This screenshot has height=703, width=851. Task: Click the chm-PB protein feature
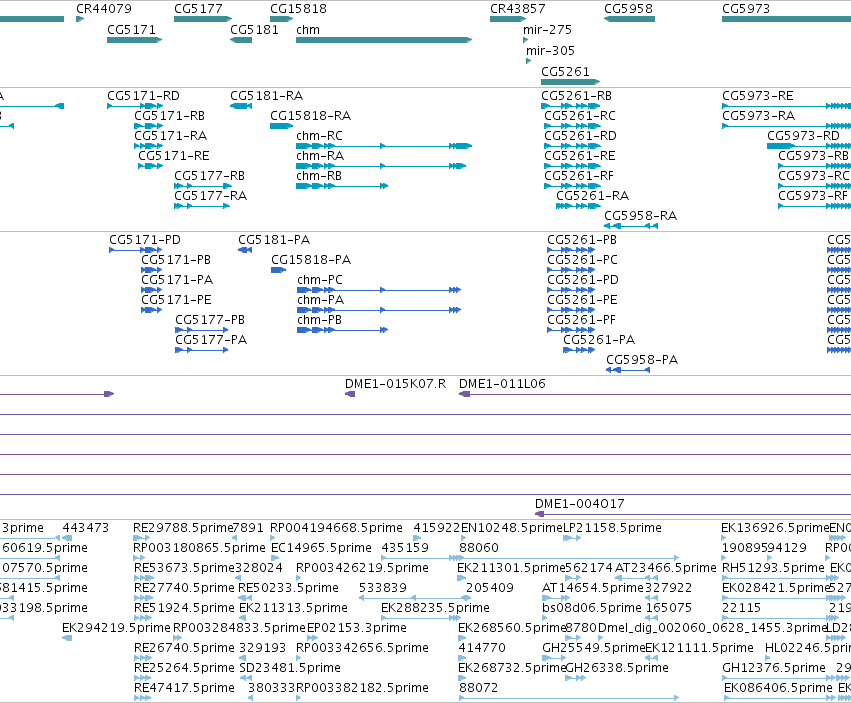point(342,330)
